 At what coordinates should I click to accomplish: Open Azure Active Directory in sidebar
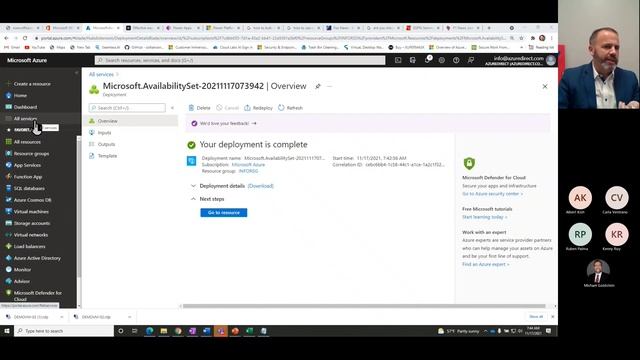37,258
